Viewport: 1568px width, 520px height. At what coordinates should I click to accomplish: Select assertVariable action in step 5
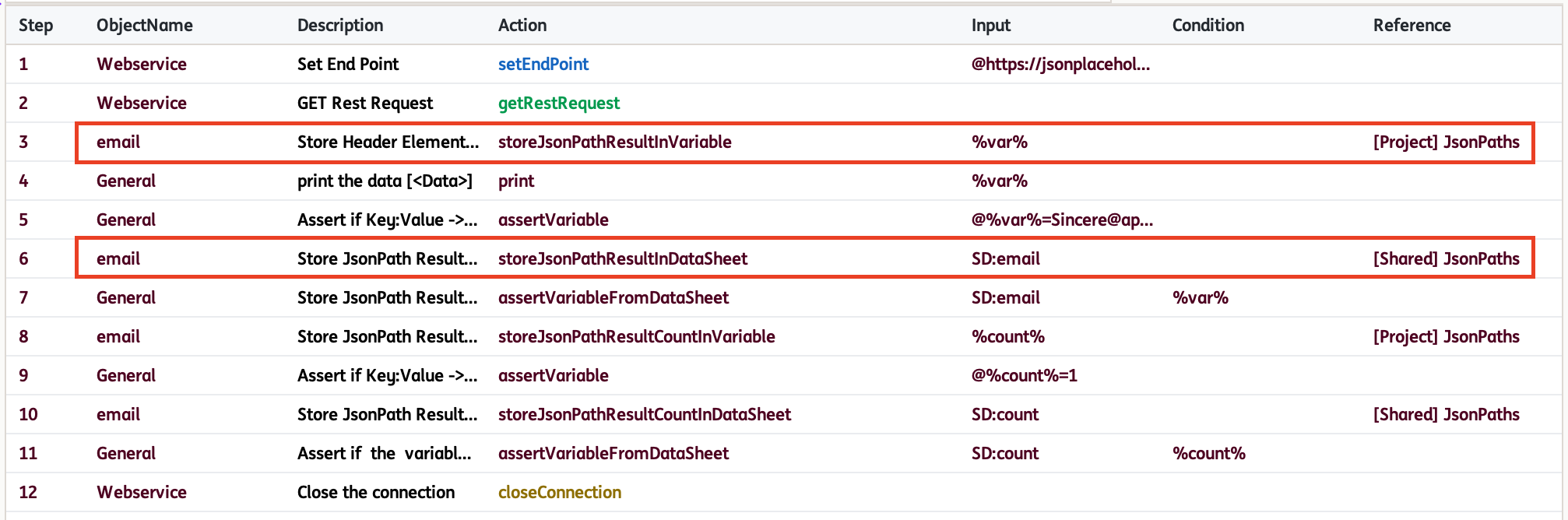pyautogui.click(x=554, y=220)
